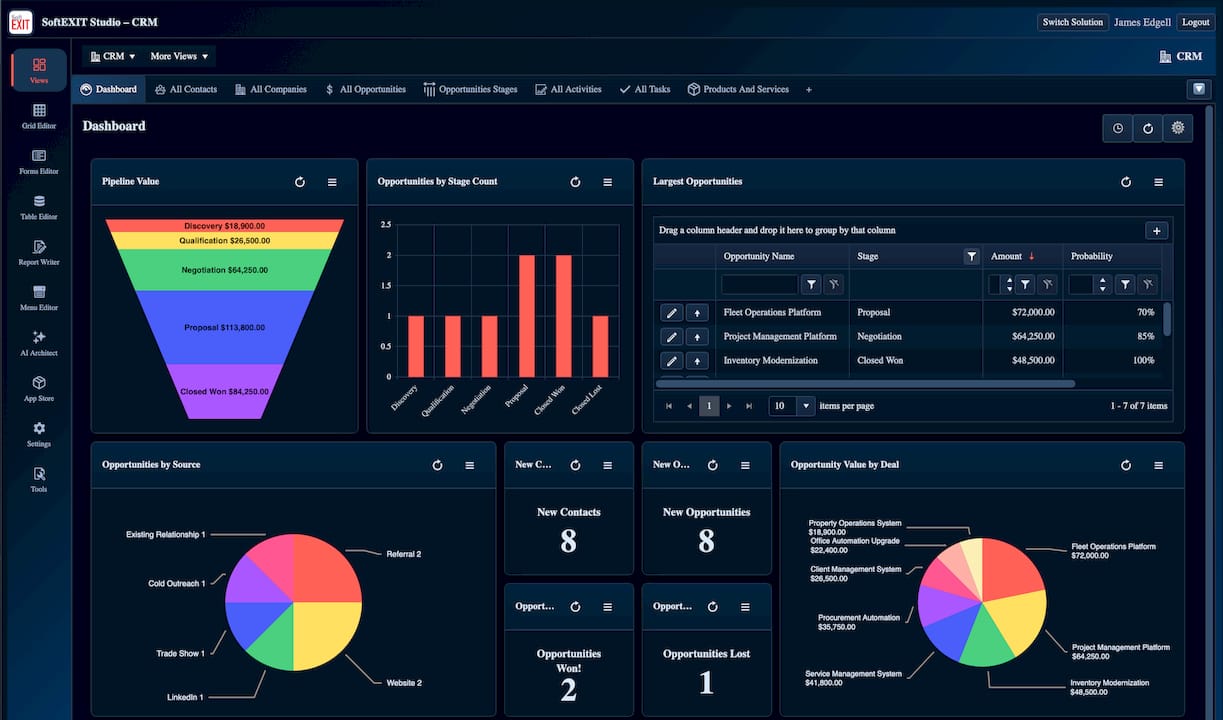Switch to the All Contacts tab
The image size is (1223, 720).
coord(186,89)
